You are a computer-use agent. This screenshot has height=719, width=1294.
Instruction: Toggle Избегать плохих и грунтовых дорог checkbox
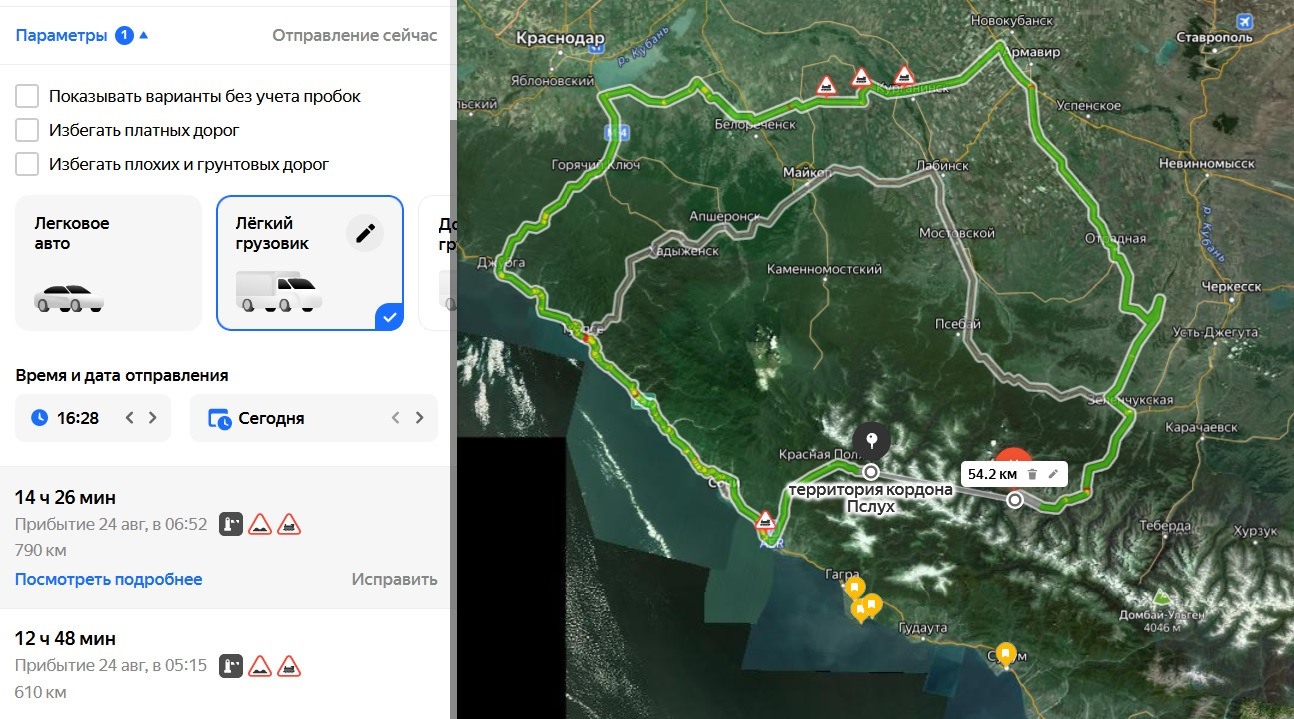click(x=28, y=164)
